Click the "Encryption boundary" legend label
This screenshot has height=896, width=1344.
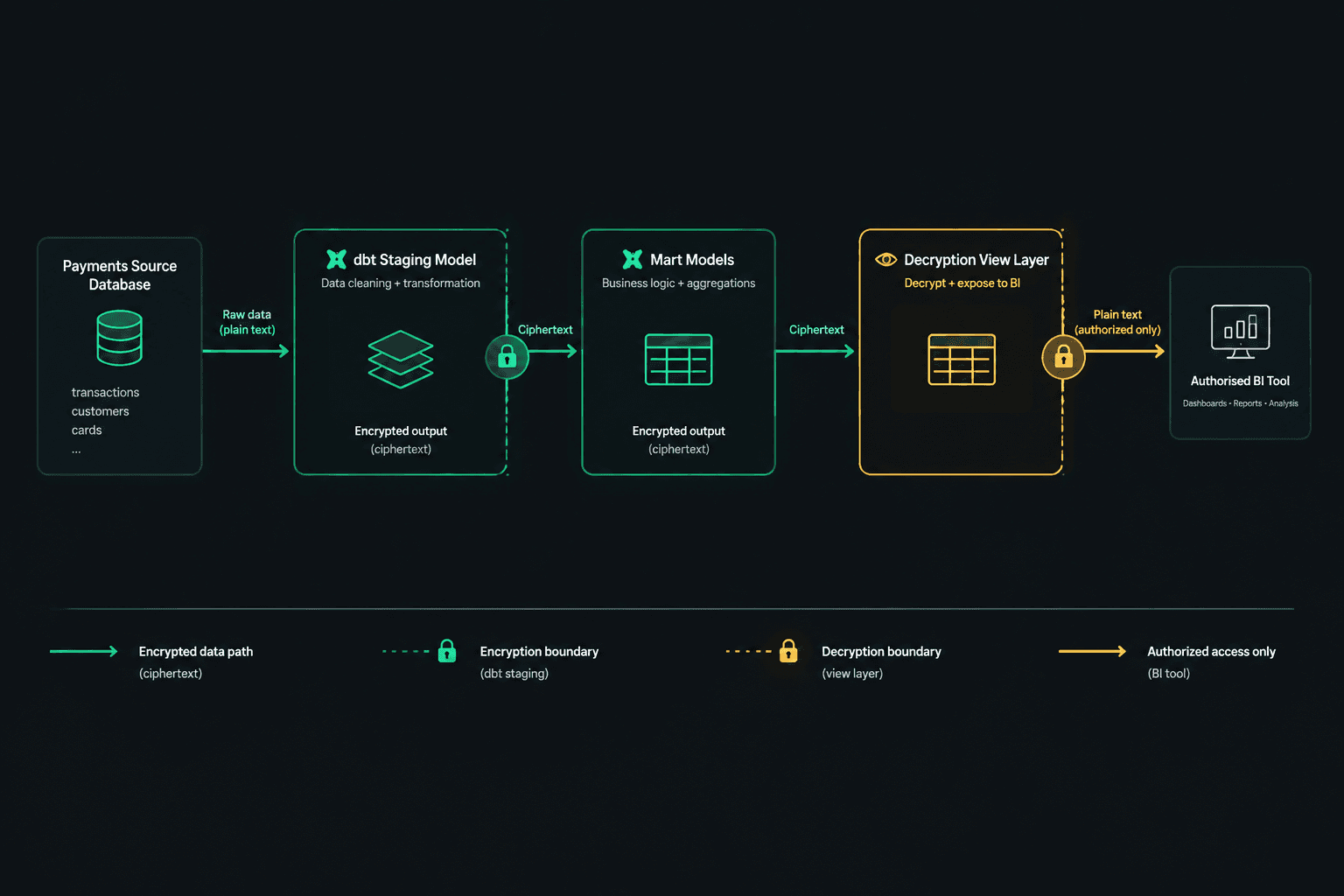(539, 651)
